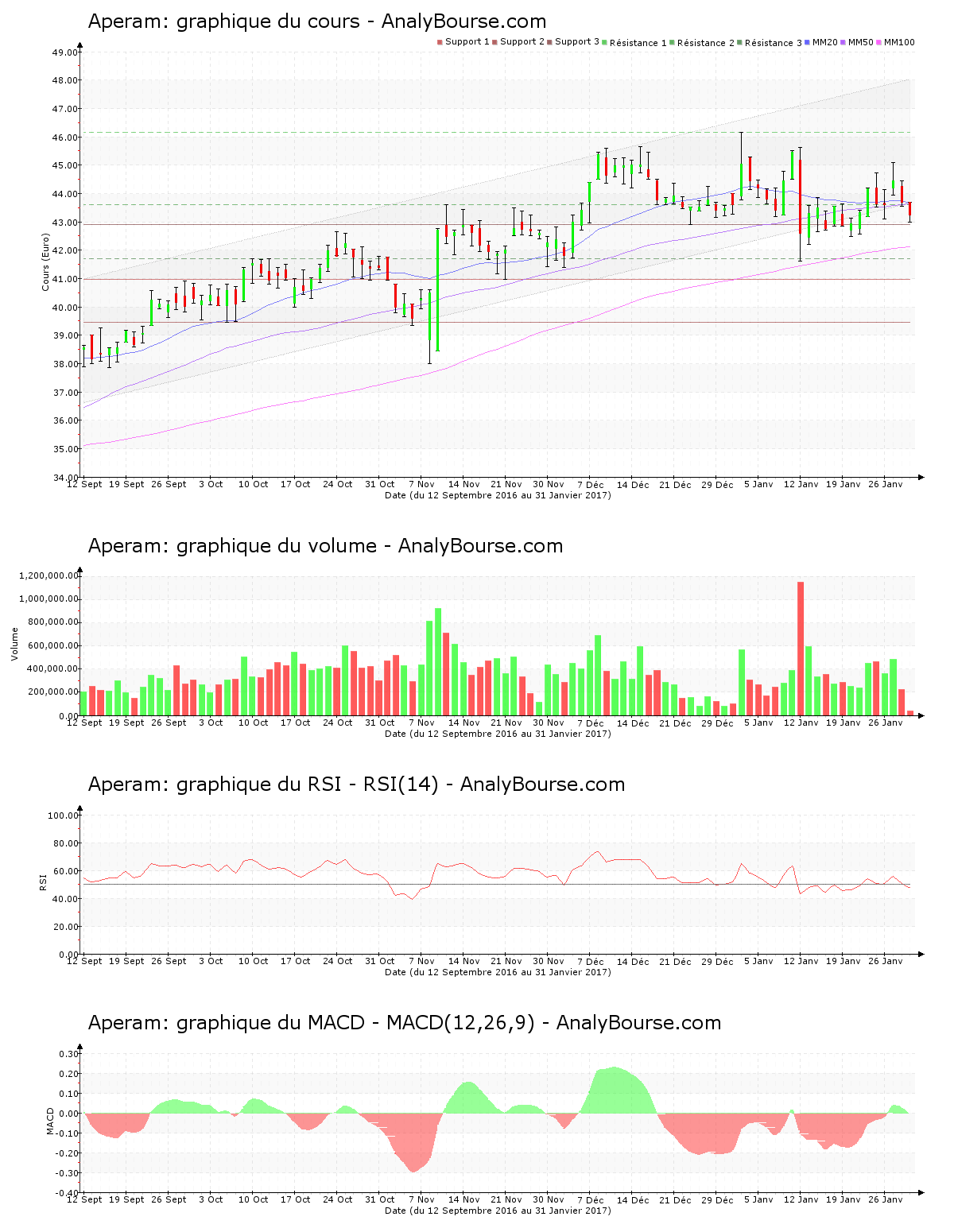
Task: Click the 46.00 price axis value
Action: [x=64, y=138]
